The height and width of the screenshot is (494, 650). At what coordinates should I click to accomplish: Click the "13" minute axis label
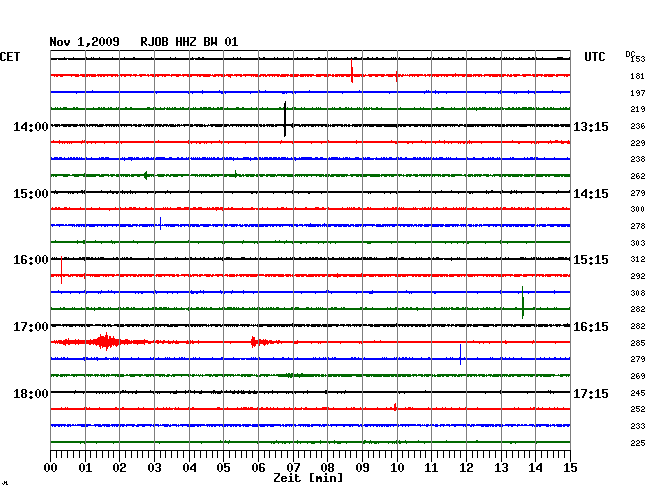pos(501,468)
